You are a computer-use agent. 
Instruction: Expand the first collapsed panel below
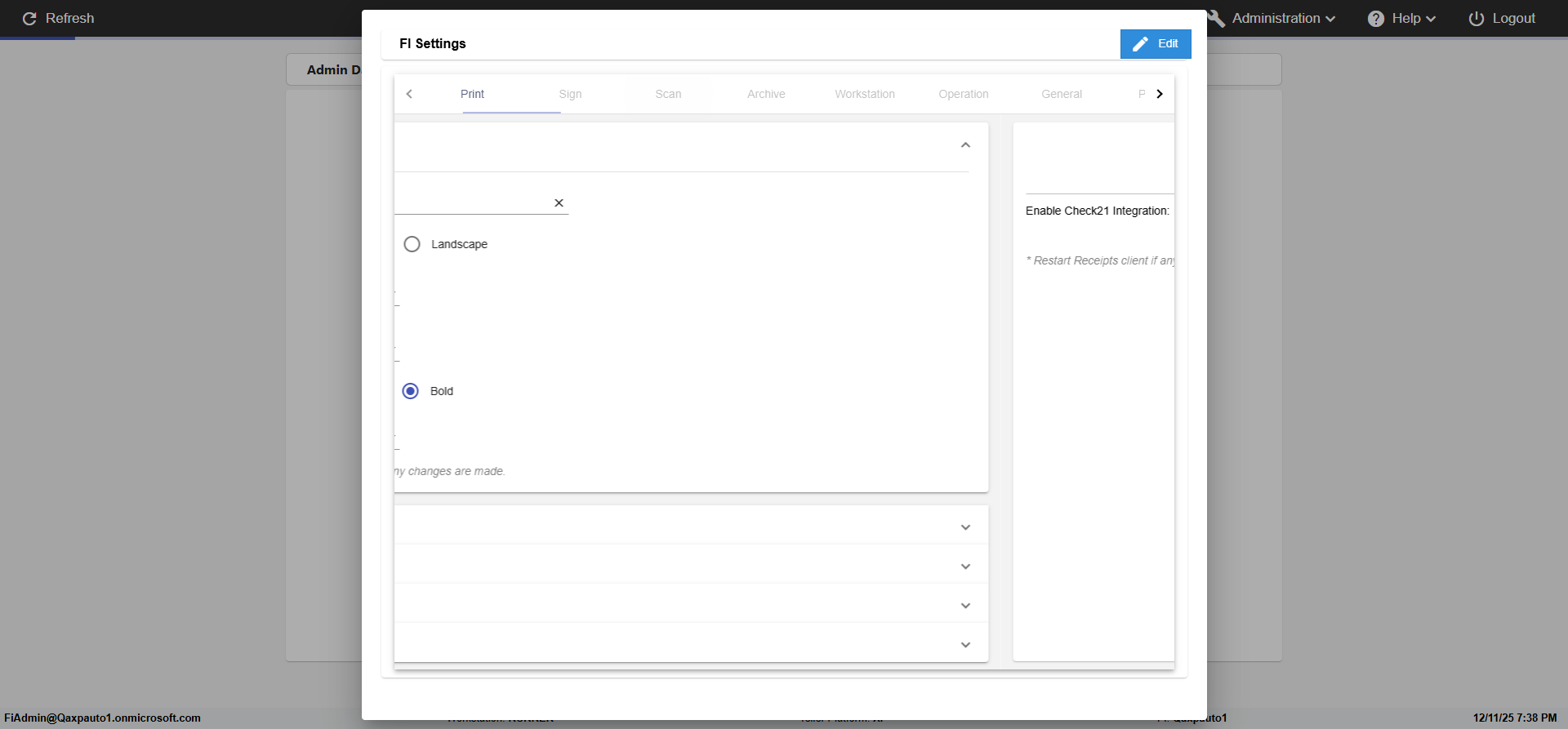(965, 527)
